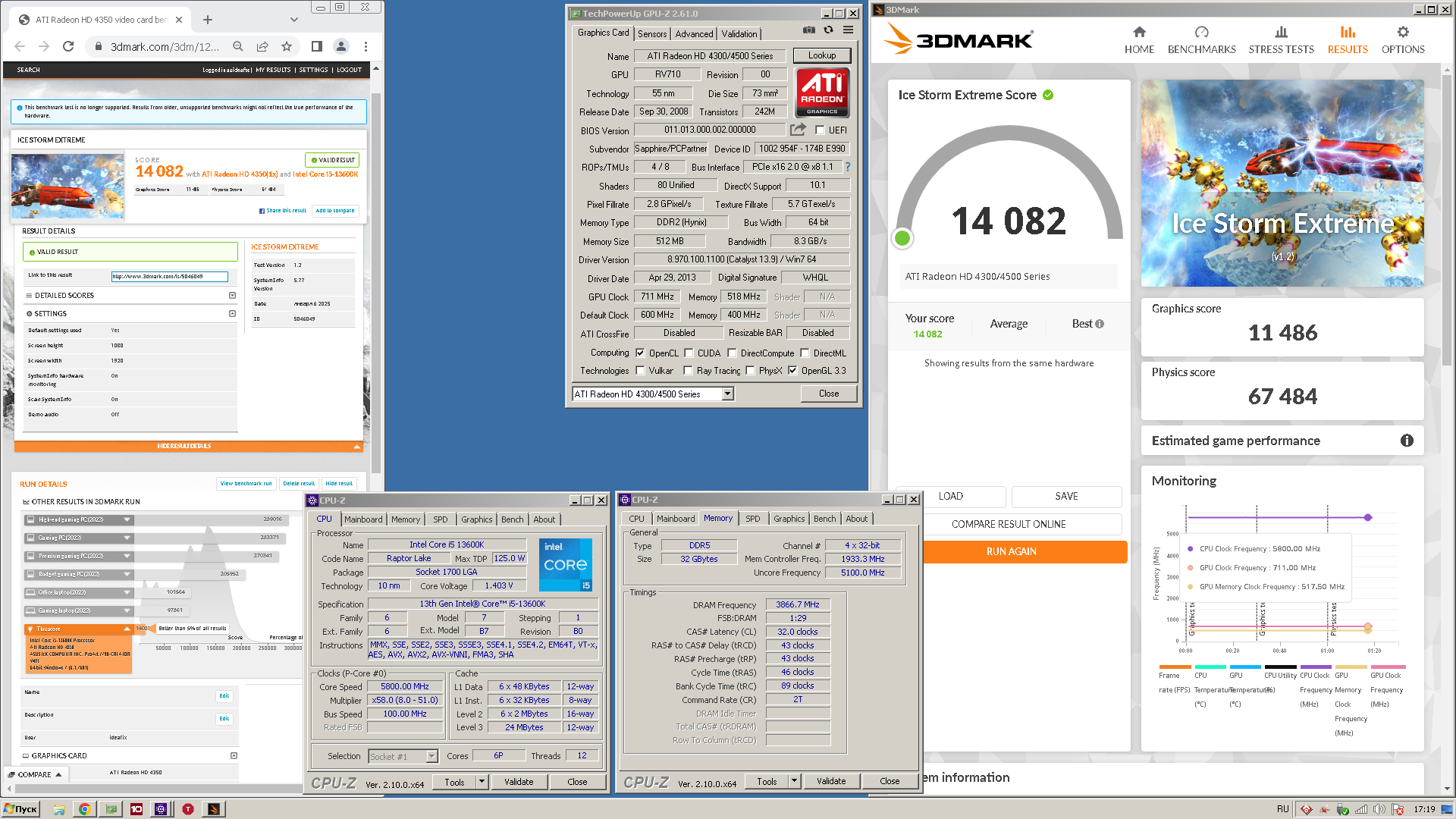Open 3DMark BENCHMARKS section

(1201, 40)
